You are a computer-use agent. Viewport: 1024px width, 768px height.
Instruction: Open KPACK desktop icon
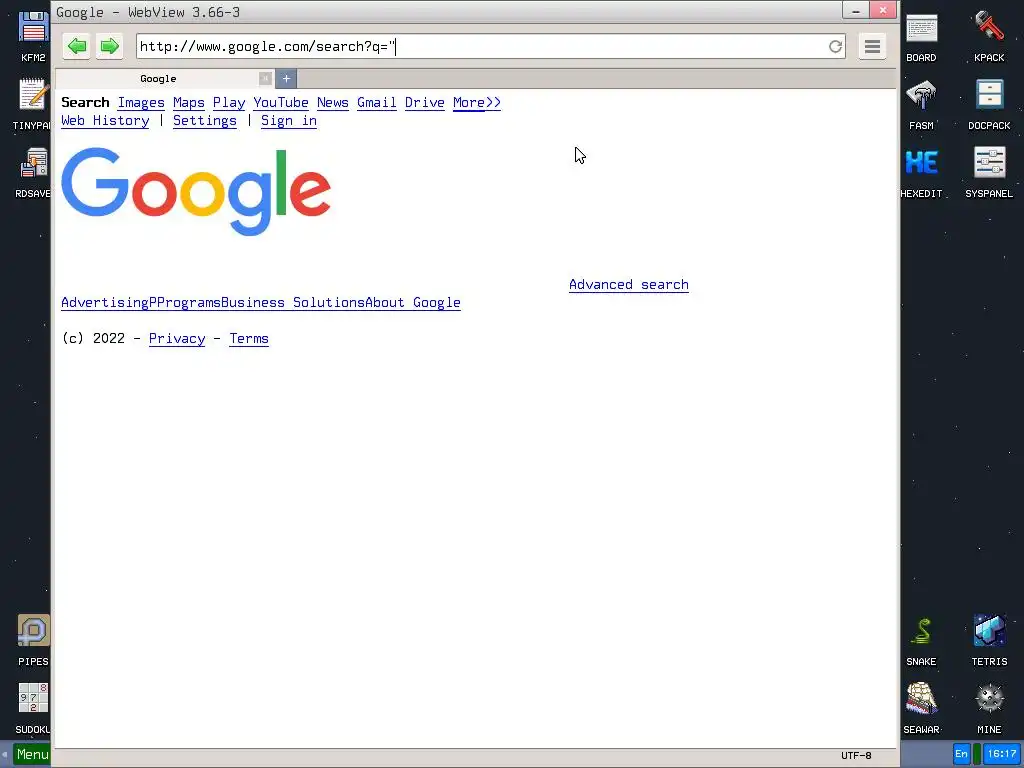(989, 37)
